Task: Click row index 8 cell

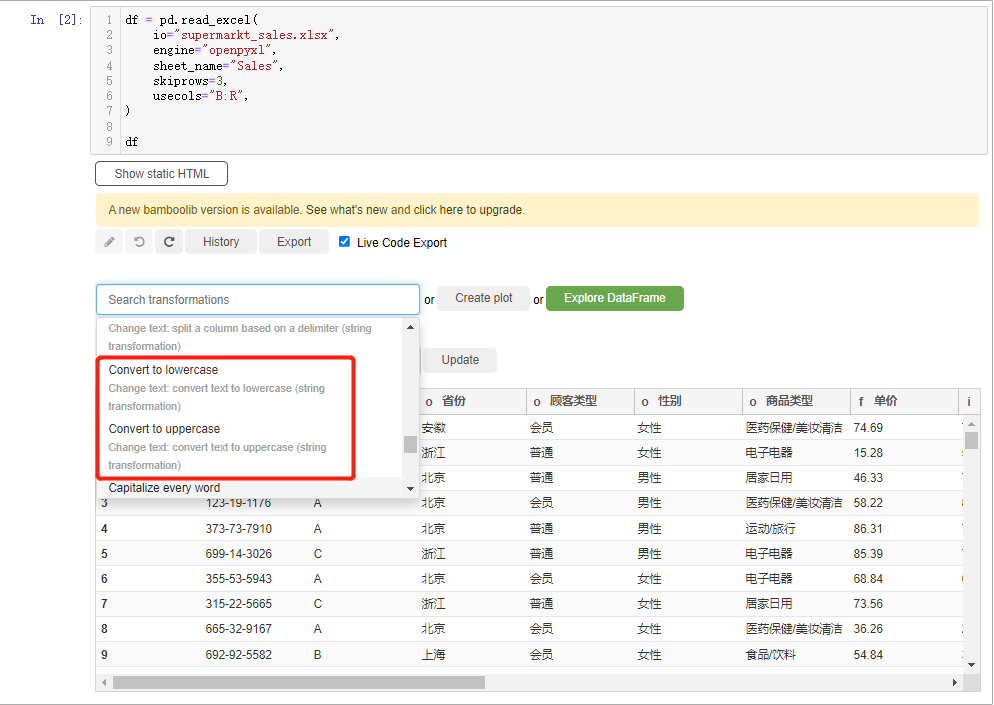Action: click(x=104, y=629)
